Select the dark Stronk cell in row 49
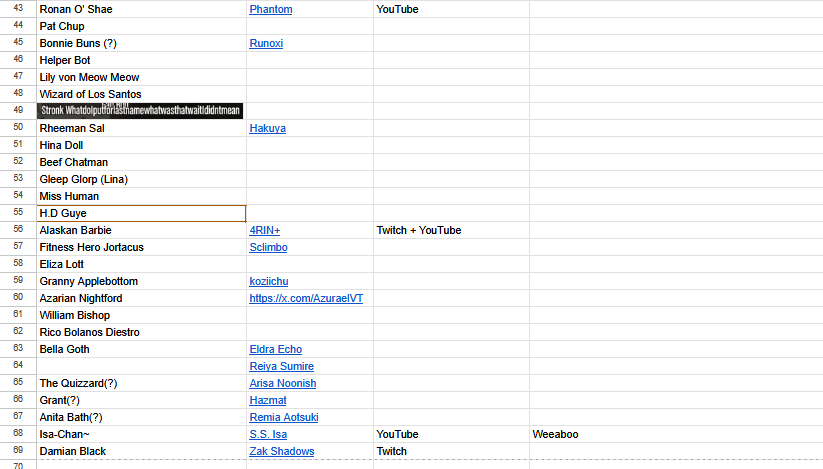Viewport: 823px width, 469px height. point(140,111)
